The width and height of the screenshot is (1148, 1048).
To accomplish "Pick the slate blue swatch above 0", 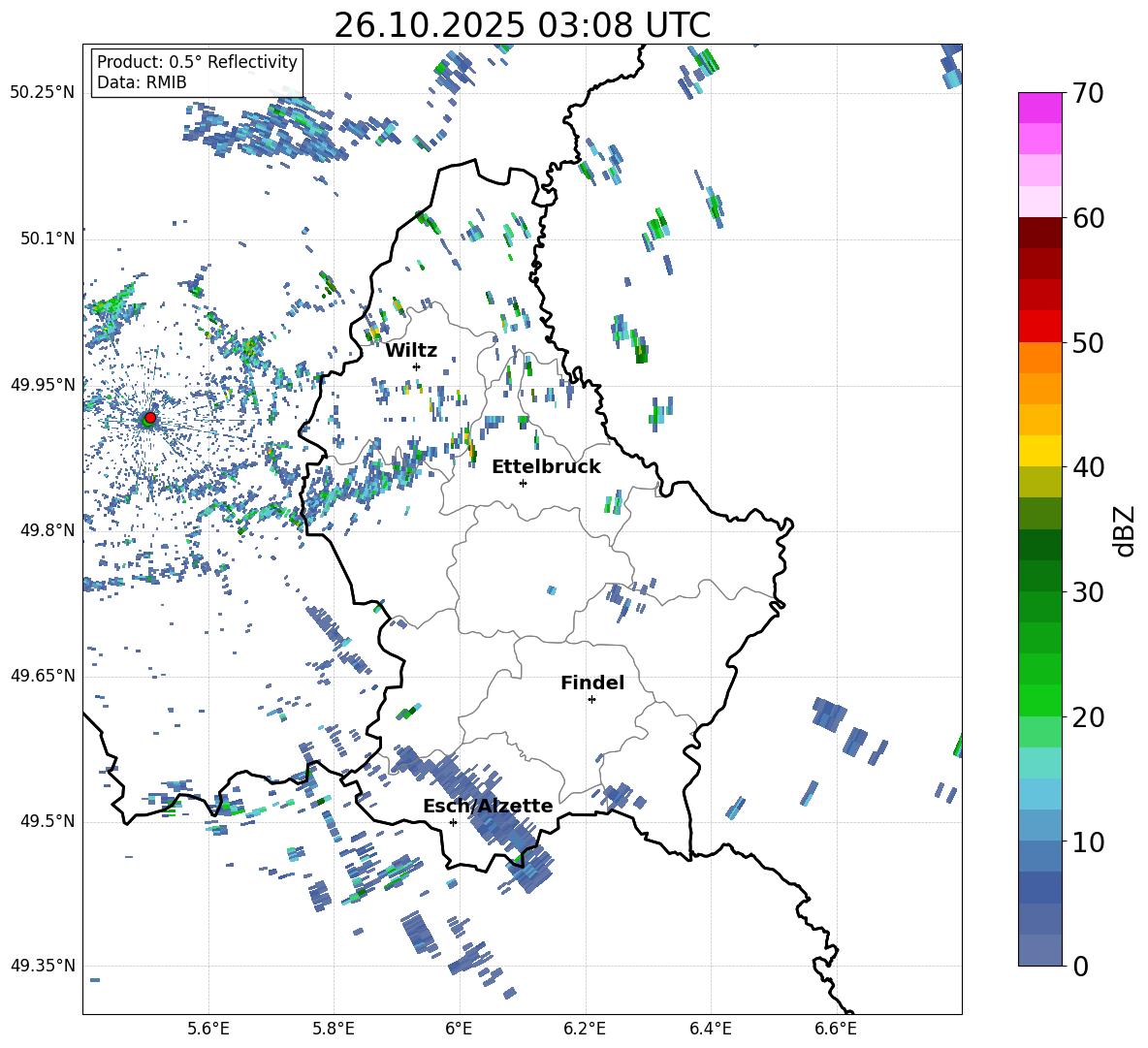I will (1039, 950).
